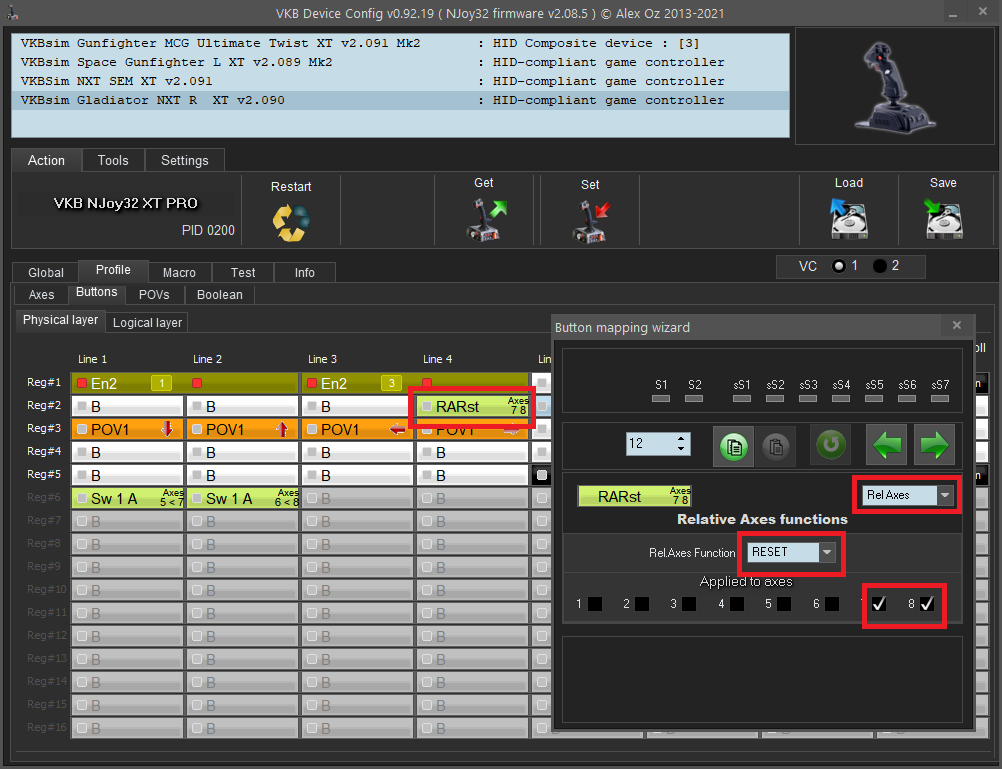Expand the Rel.Axes Function RESET dropdown
This screenshot has height=769, width=1002.
pyautogui.click(x=826, y=552)
